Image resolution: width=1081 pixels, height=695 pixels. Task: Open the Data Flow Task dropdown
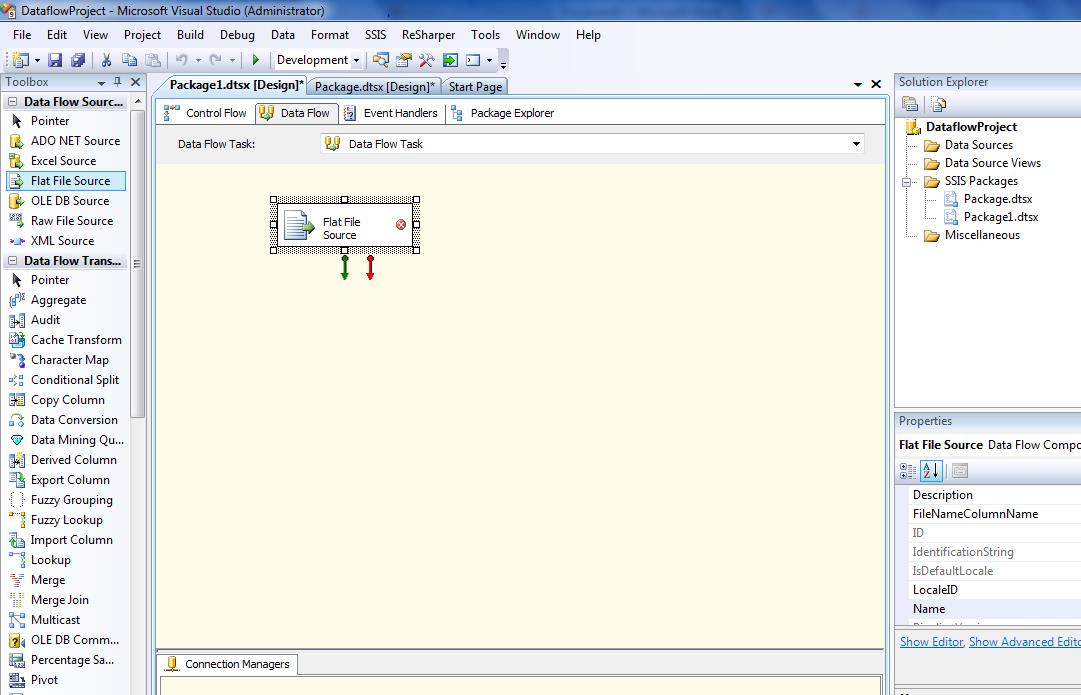pyautogui.click(x=856, y=144)
